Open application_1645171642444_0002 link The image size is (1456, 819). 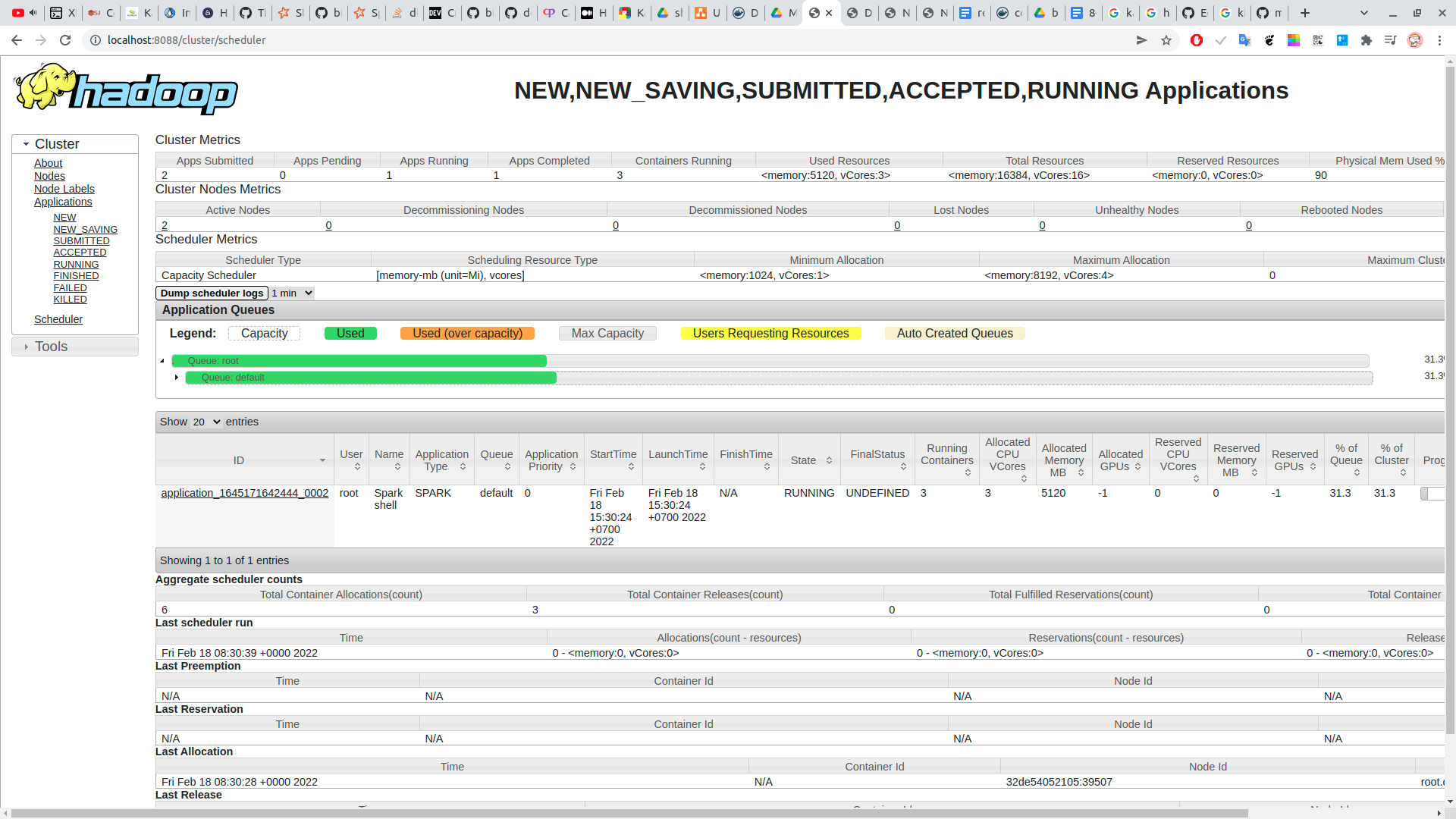[244, 493]
